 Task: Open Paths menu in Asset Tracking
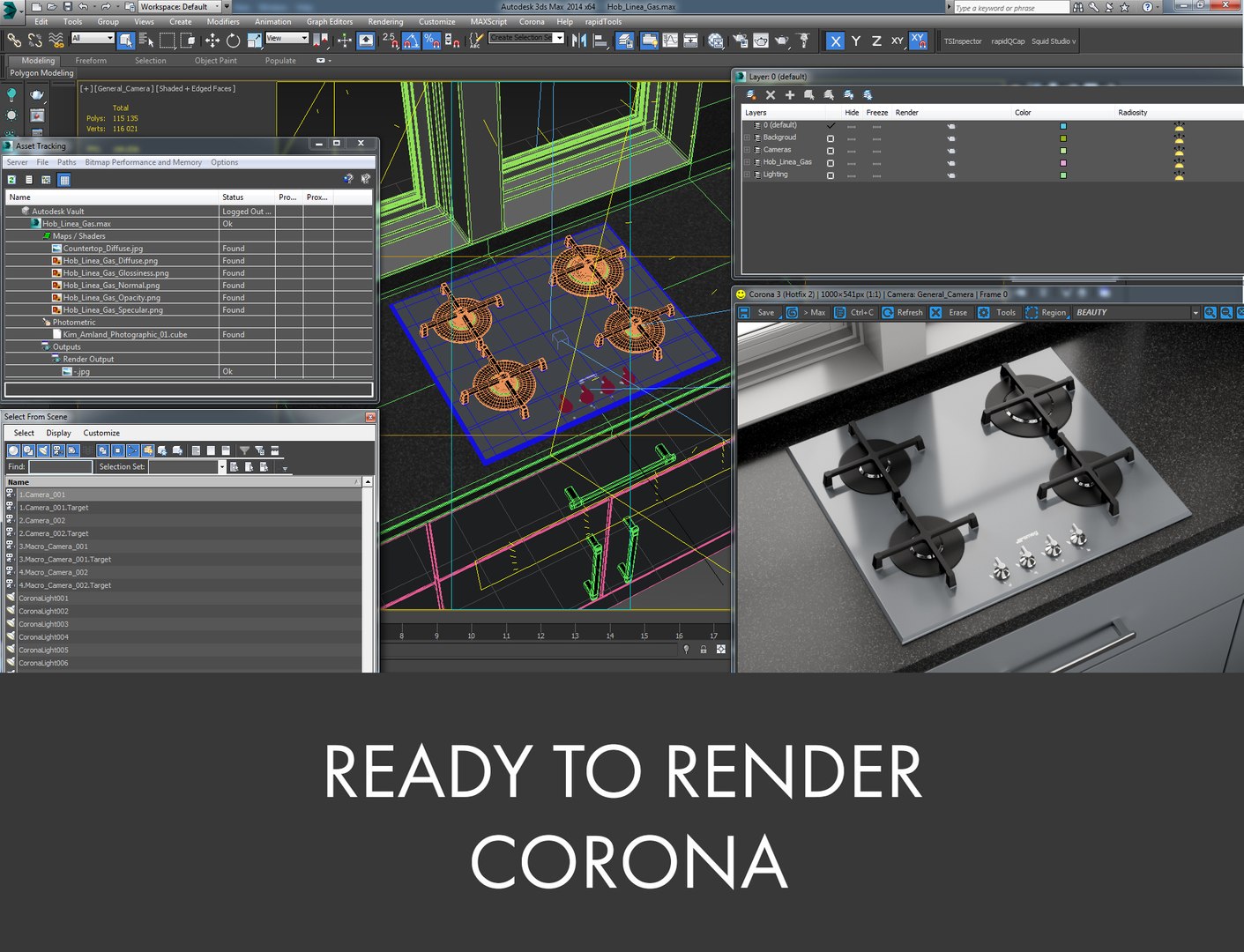[x=67, y=162]
